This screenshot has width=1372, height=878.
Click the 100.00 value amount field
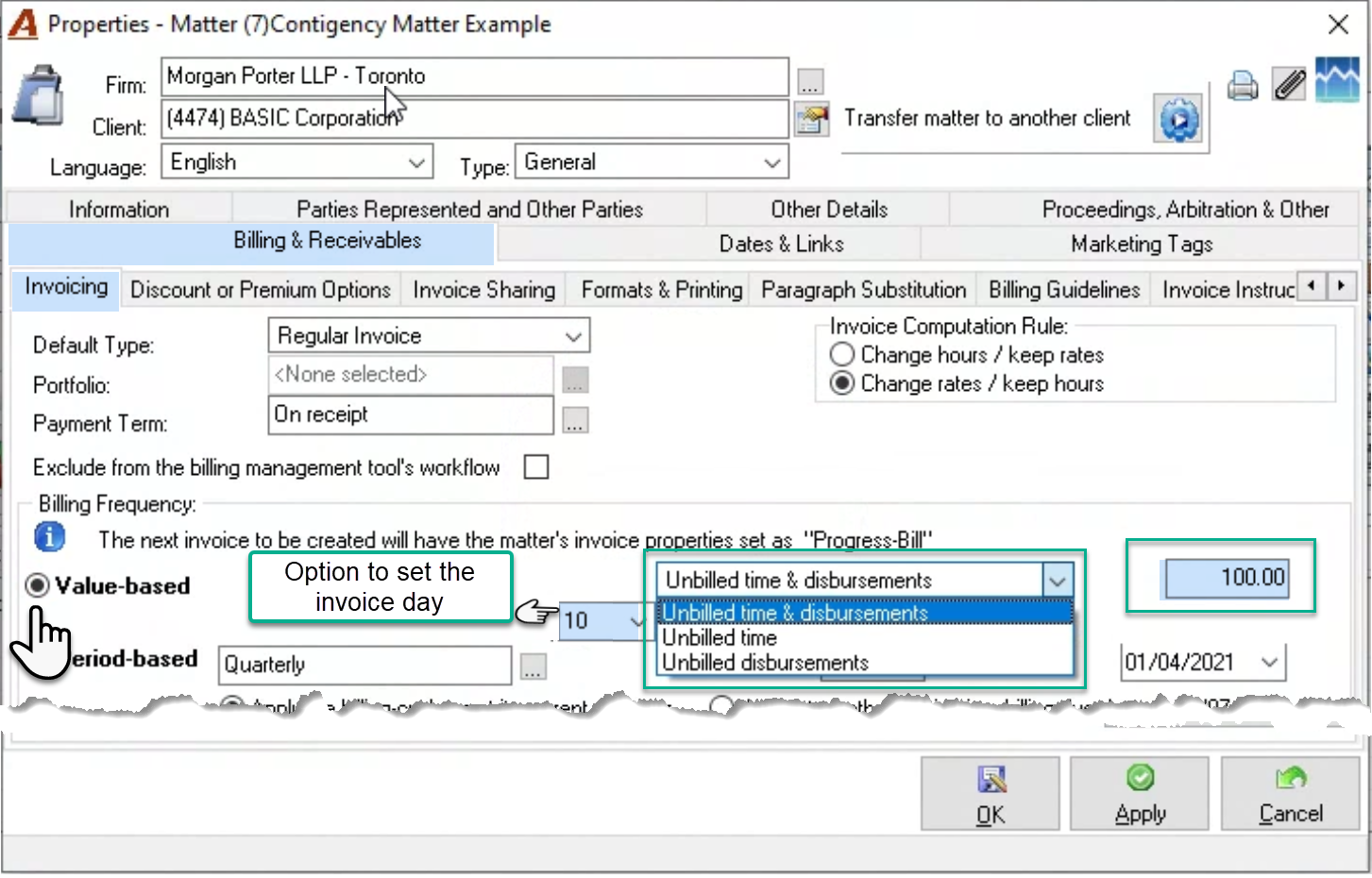pos(1227,578)
